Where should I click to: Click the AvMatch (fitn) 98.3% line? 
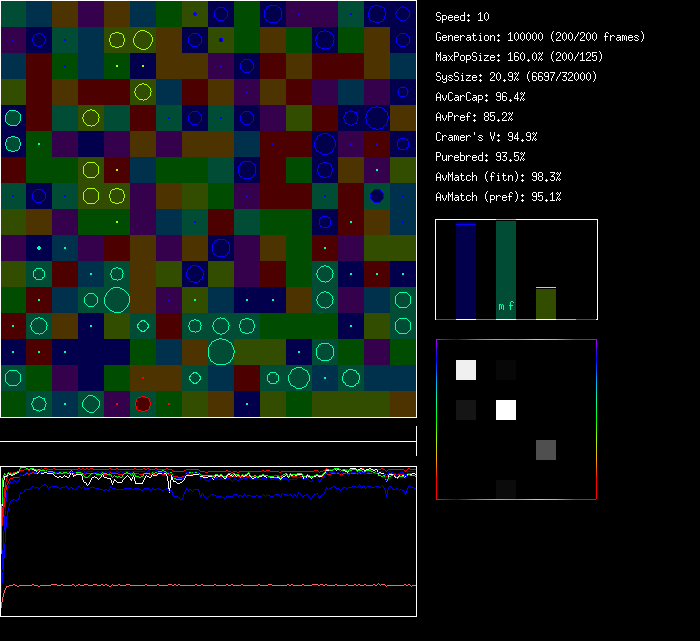point(498,177)
